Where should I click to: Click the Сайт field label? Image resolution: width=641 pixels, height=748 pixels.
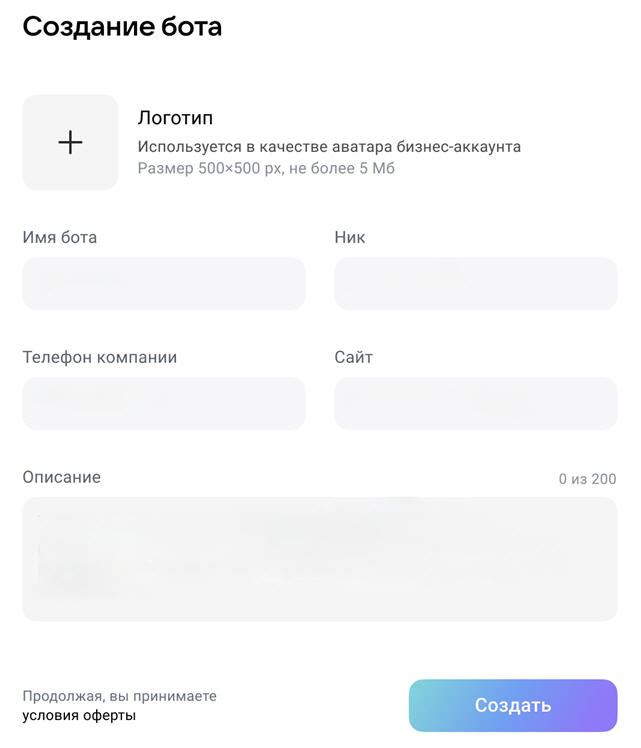point(354,357)
